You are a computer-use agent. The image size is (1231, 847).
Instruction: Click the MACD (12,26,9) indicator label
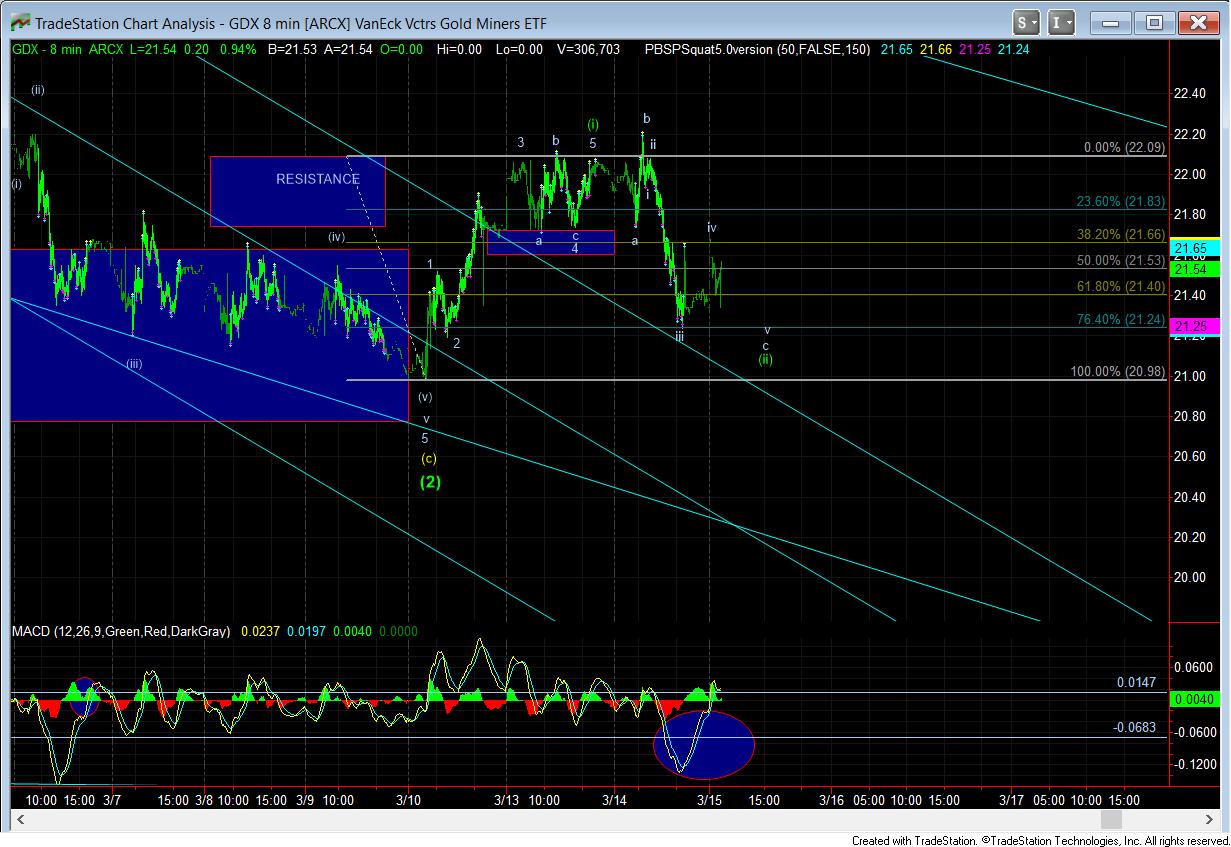tap(121, 632)
